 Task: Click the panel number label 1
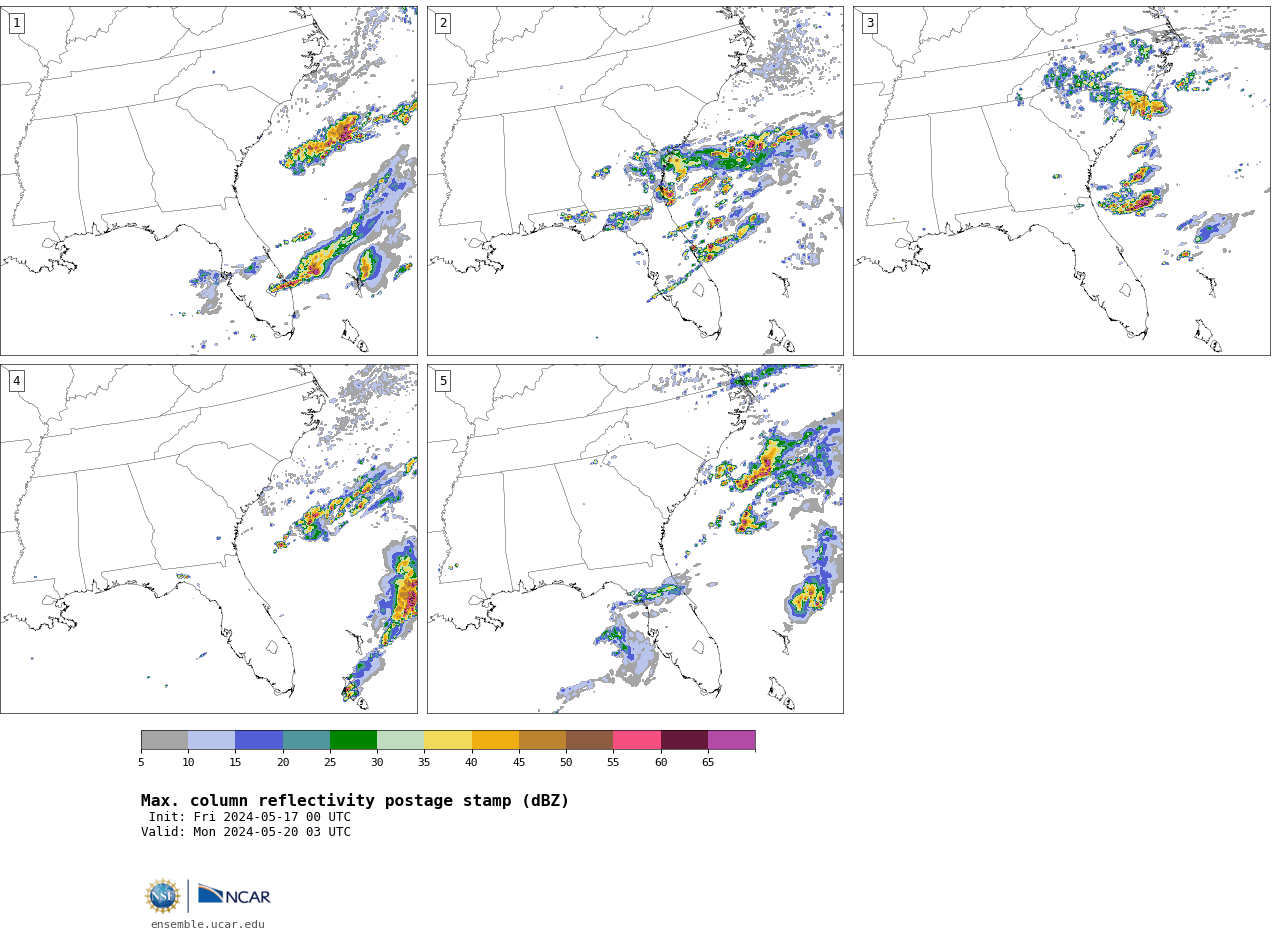pos(16,23)
